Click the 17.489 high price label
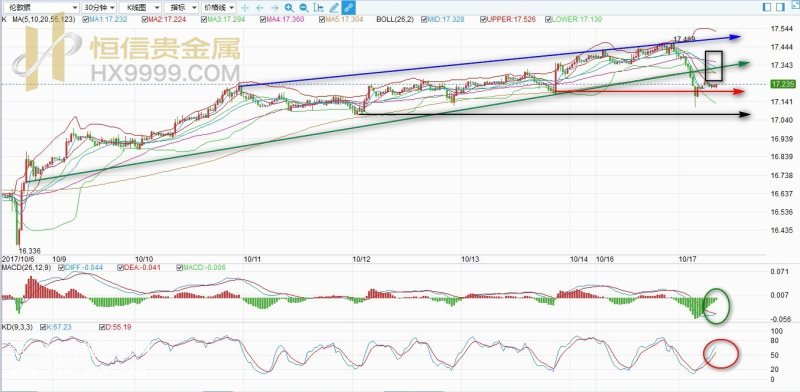The image size is (800, 392). click(684, 39)
